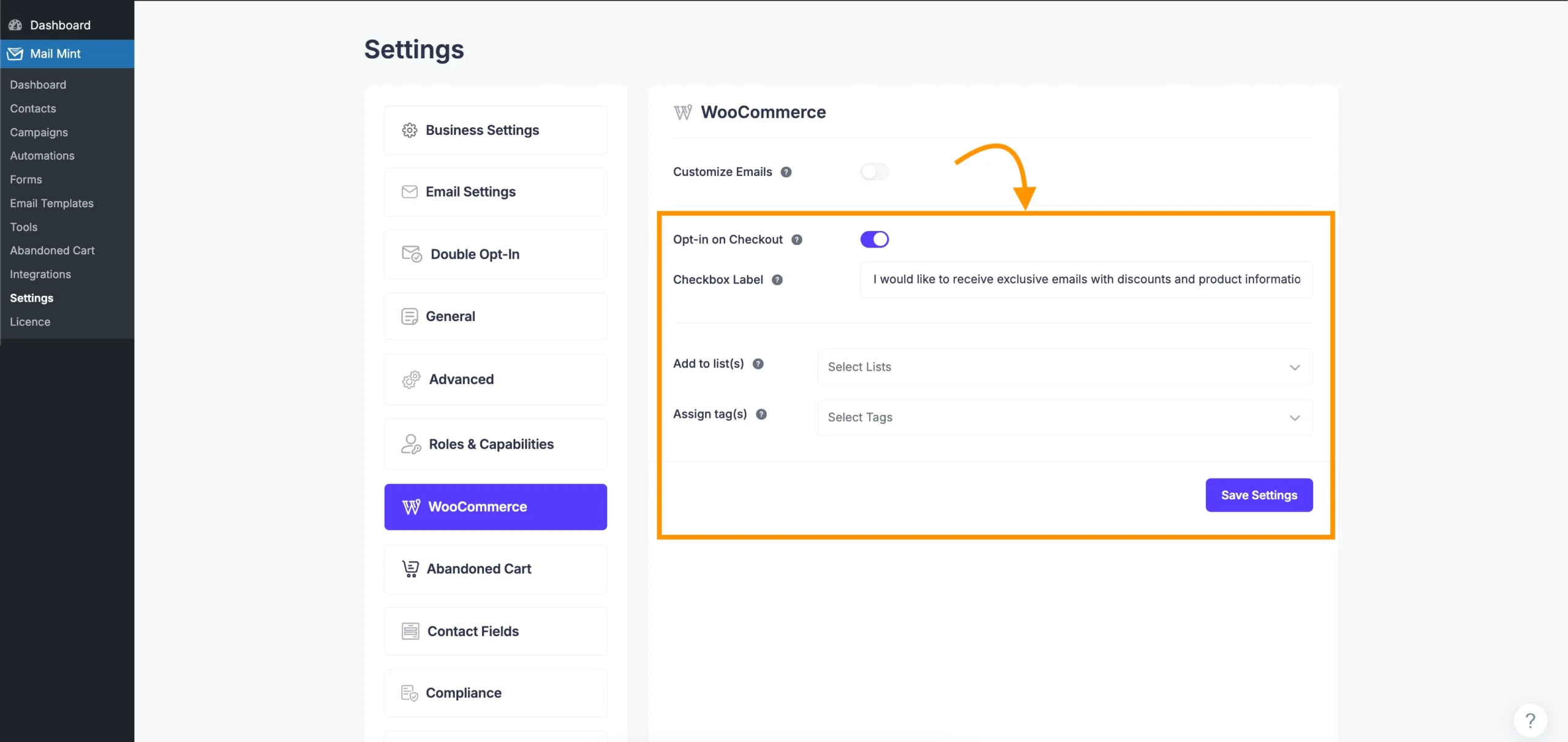
Task: Switch to the Abandoned Cart settings tab
Action: click(495, 569)
